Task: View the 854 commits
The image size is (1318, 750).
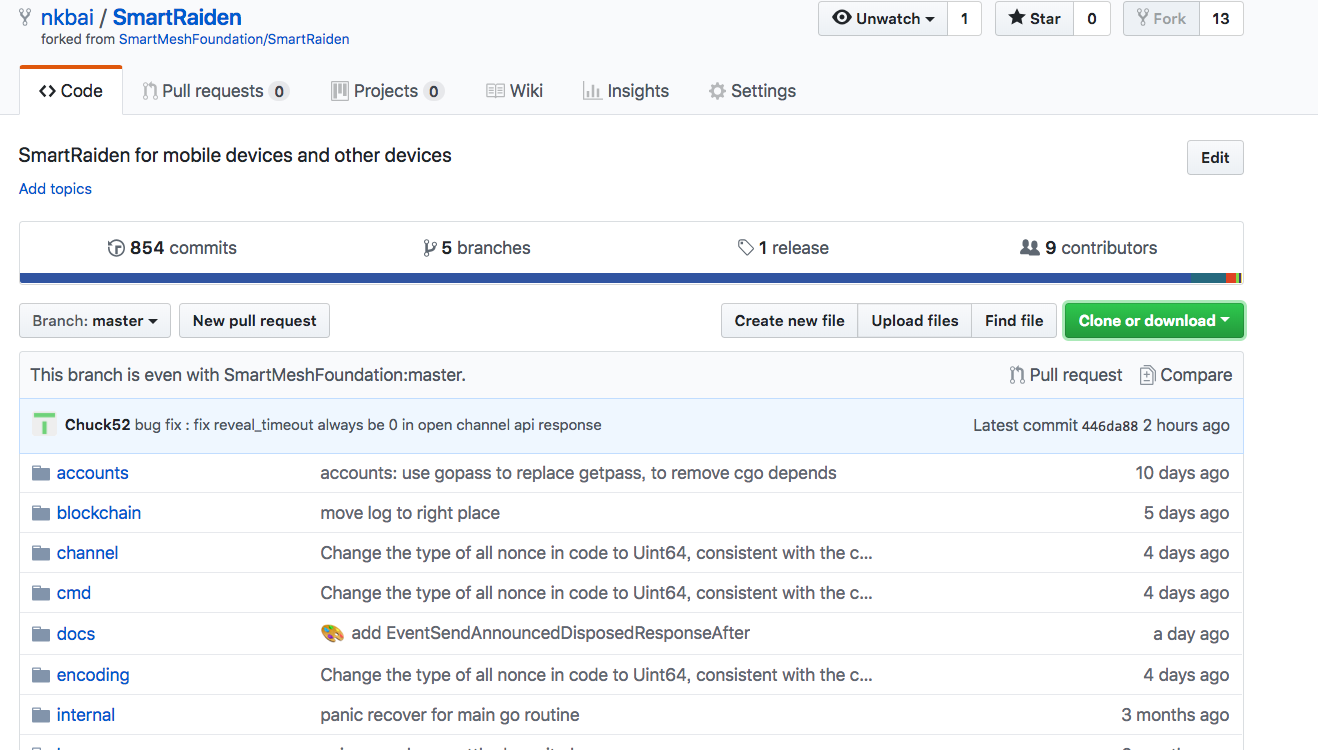Action: pos(172,248)
